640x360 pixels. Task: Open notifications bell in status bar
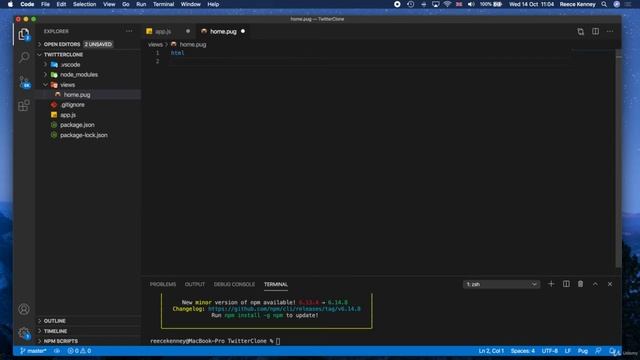pyautogui.click(x=612, y=351)
